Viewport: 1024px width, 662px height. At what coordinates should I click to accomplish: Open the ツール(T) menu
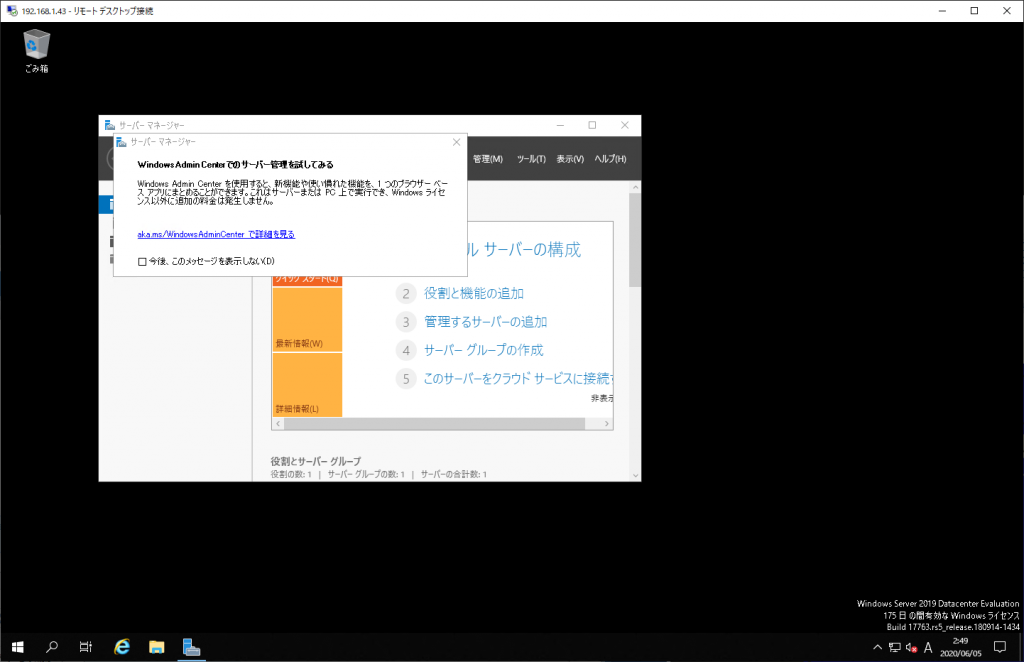coord(531,159)
